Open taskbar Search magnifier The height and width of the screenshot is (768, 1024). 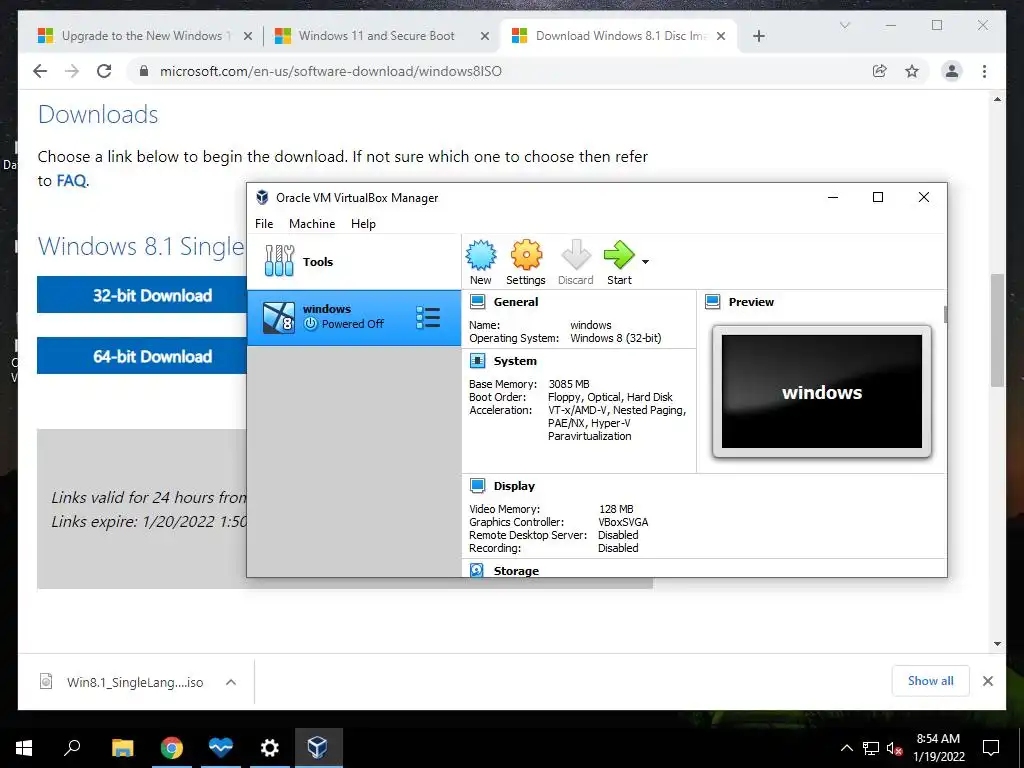coord(72,748)
